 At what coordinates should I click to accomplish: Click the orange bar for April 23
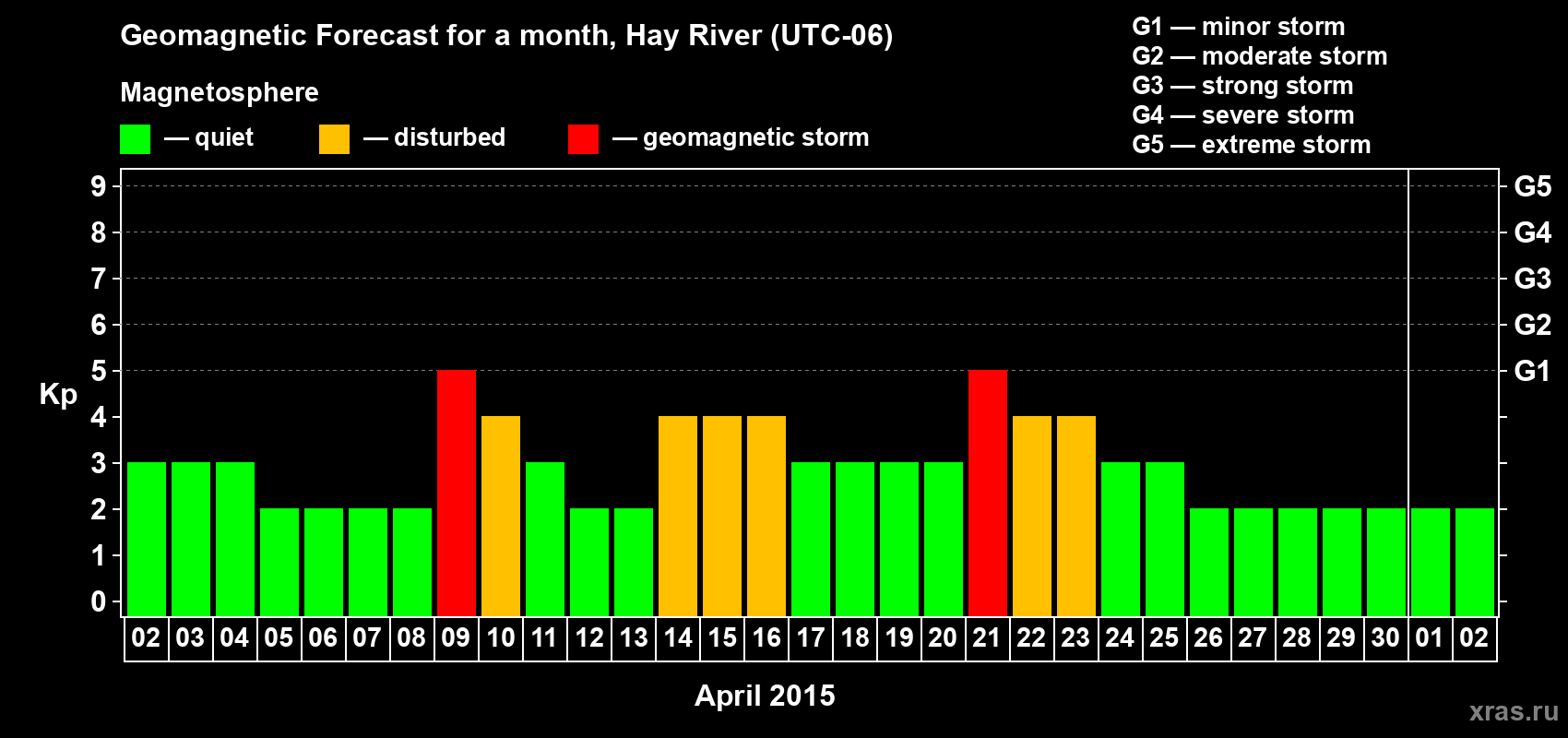coord(1076,516)
